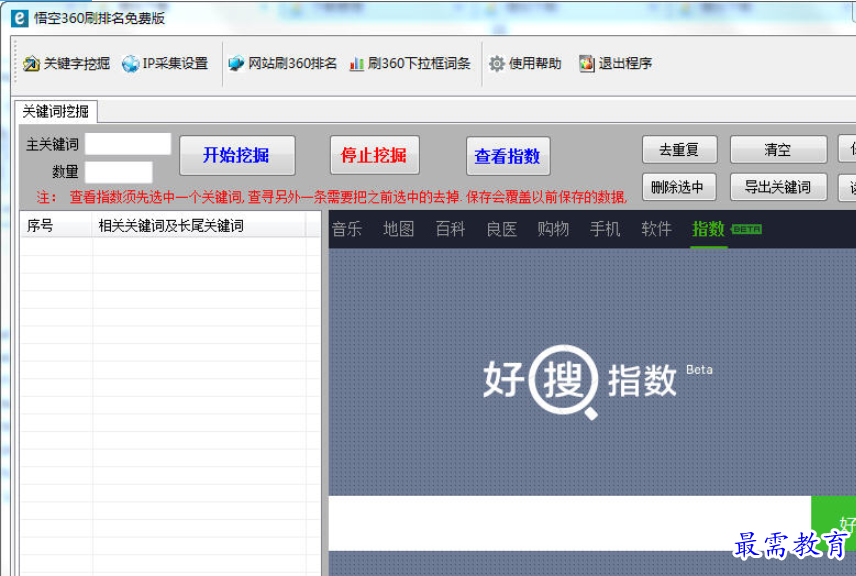Click the 主关键词 input field
Viewport: 856px width, 576px height.
tap(128, 144)
